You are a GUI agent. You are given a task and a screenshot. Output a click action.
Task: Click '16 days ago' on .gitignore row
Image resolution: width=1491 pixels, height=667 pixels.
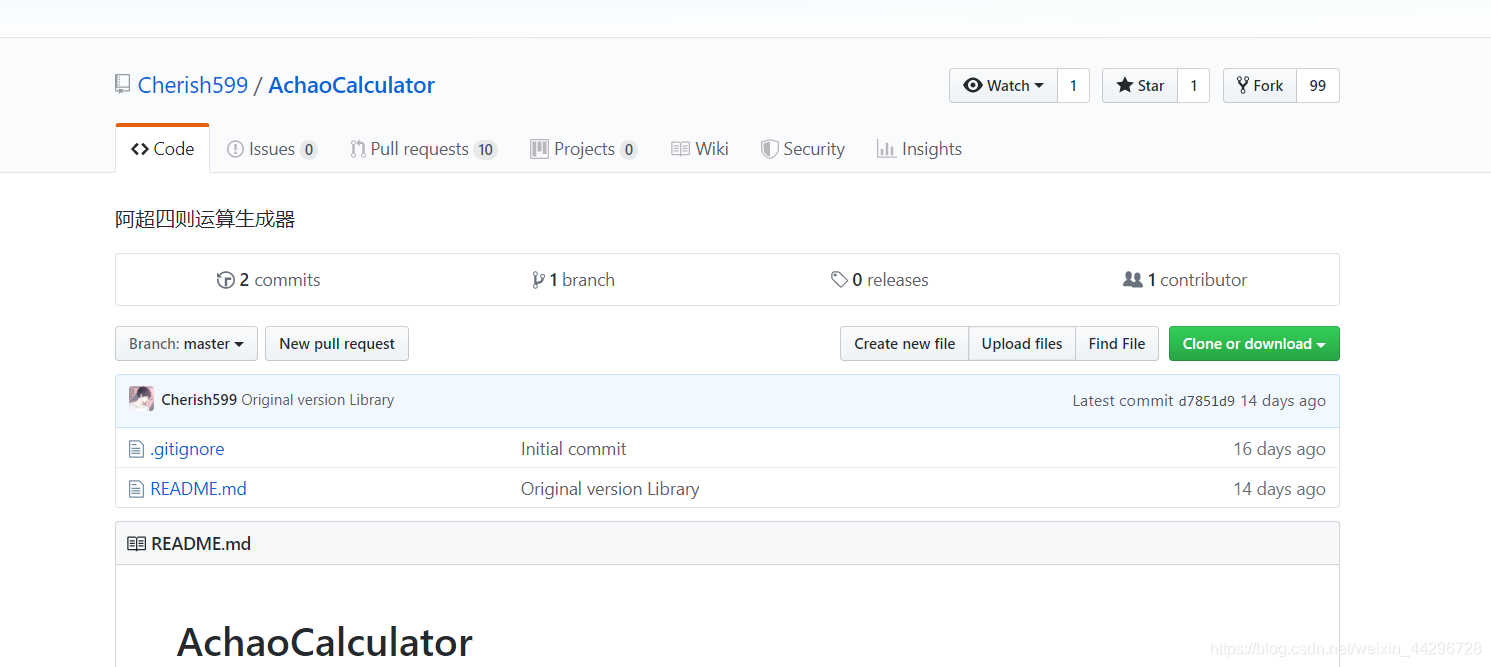pyautogui.click(x=1279, y=449)
